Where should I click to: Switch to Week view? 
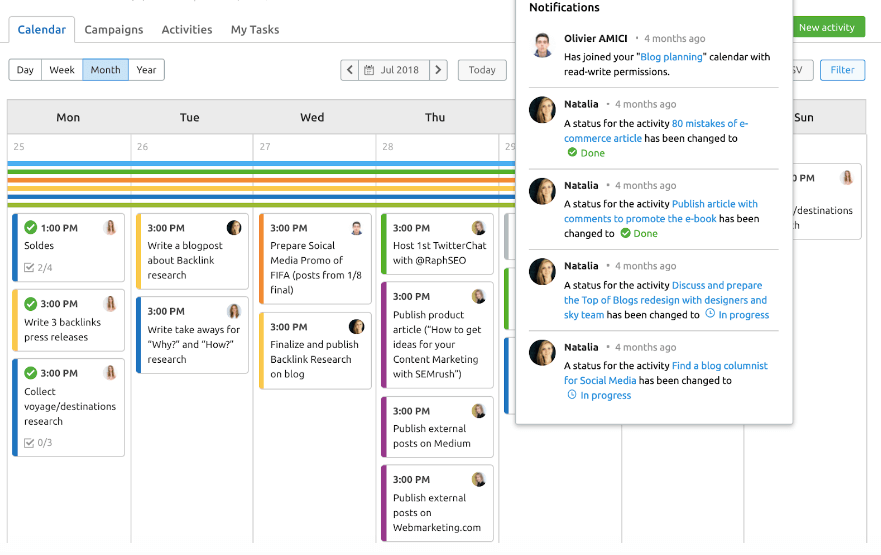62,70
